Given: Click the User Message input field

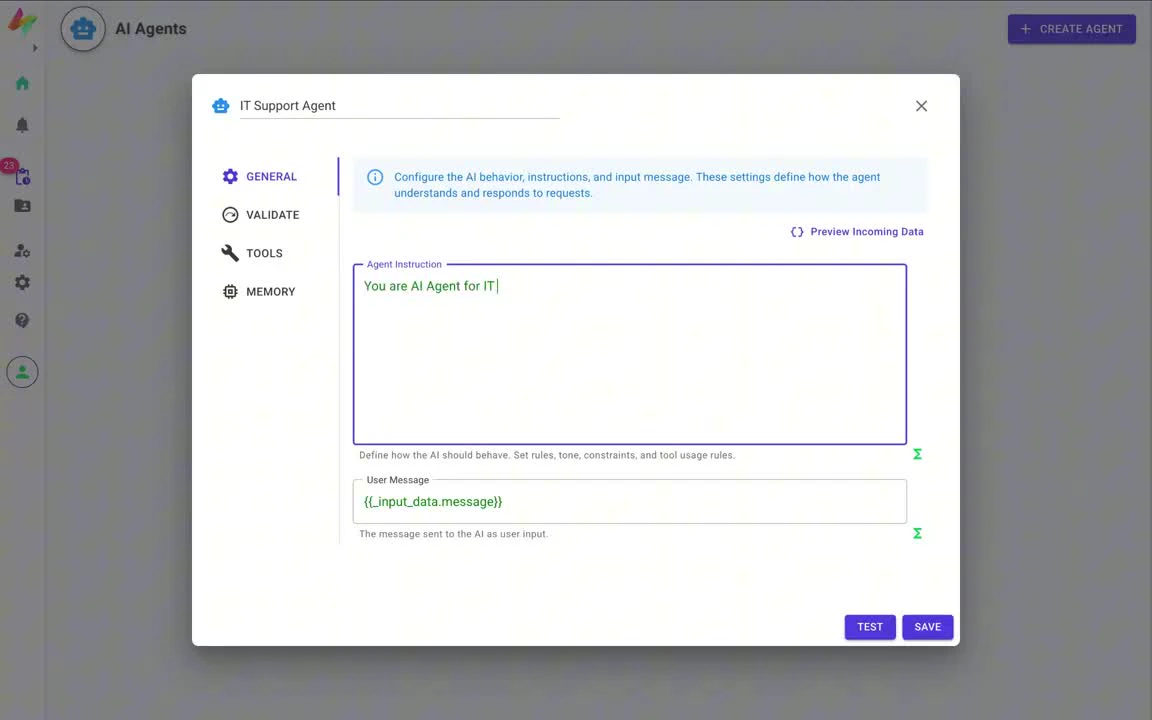Looking at the screenshot, I should coord(630,502).
